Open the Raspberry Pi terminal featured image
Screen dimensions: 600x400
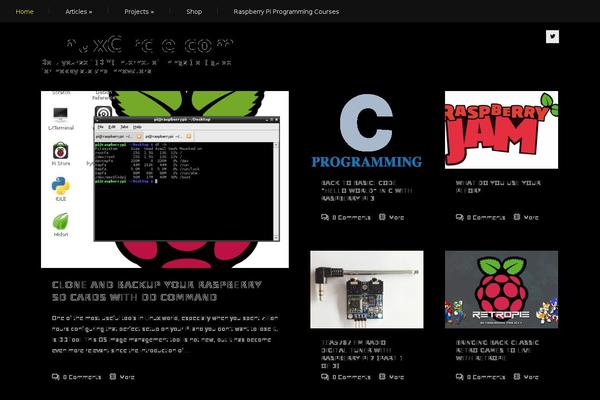pyautogui.click(x=165, y=179)
